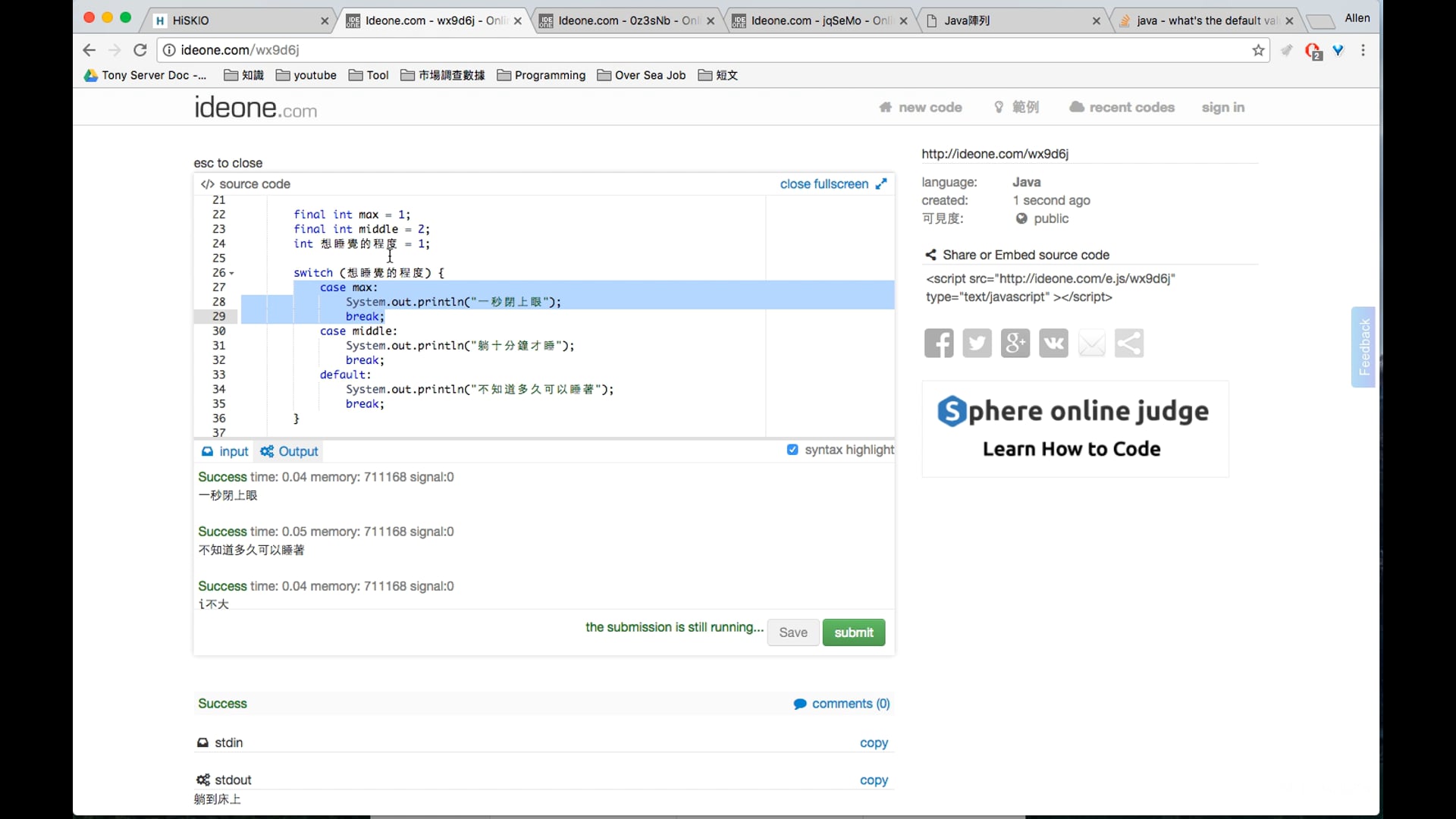Reload the page
Viewport: 1456px width, 819px height.
(x=140, y=50)
